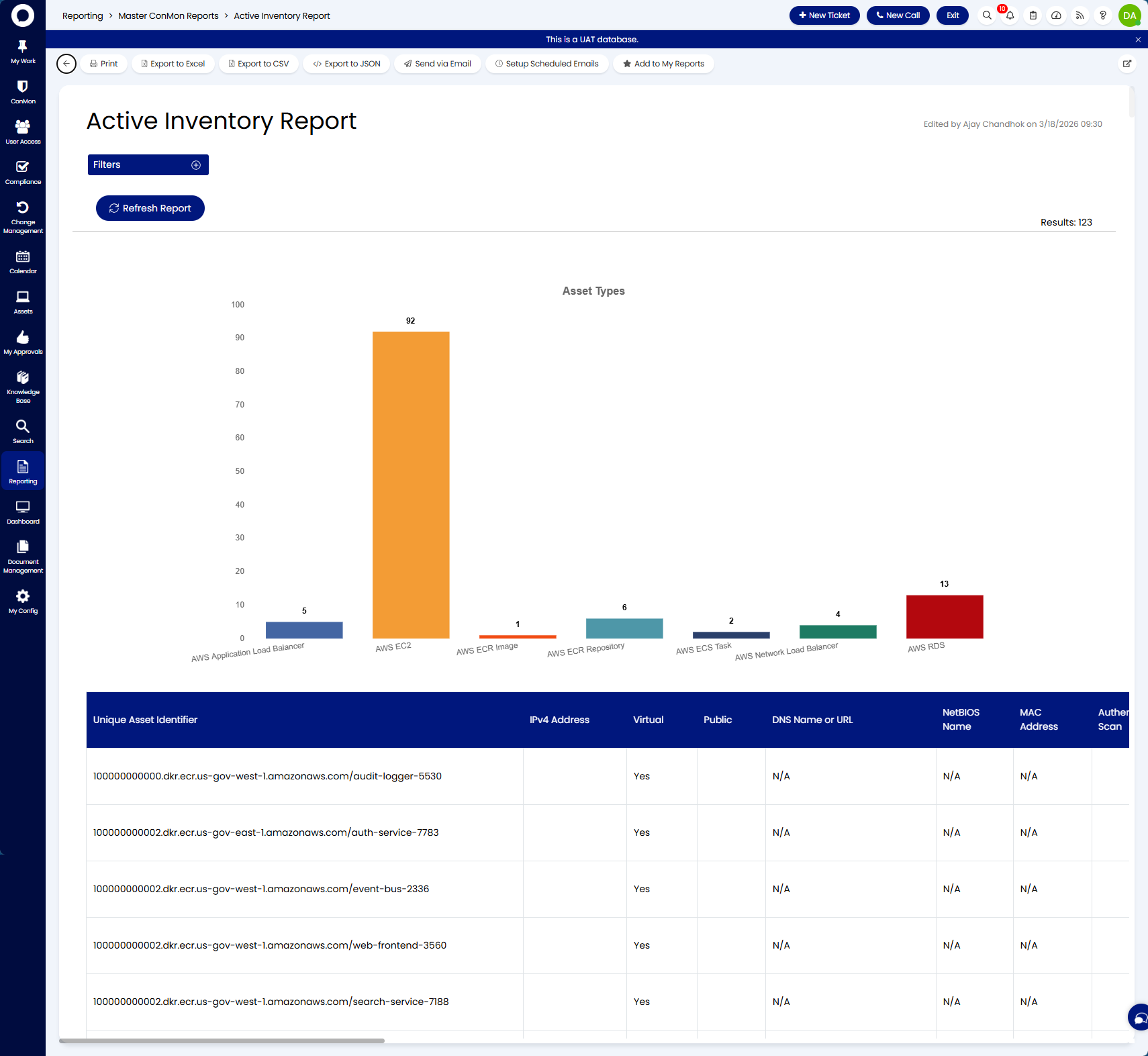Click the RSS feed icon
Screen dimensions: 1148x1056
click(1080, 15)
